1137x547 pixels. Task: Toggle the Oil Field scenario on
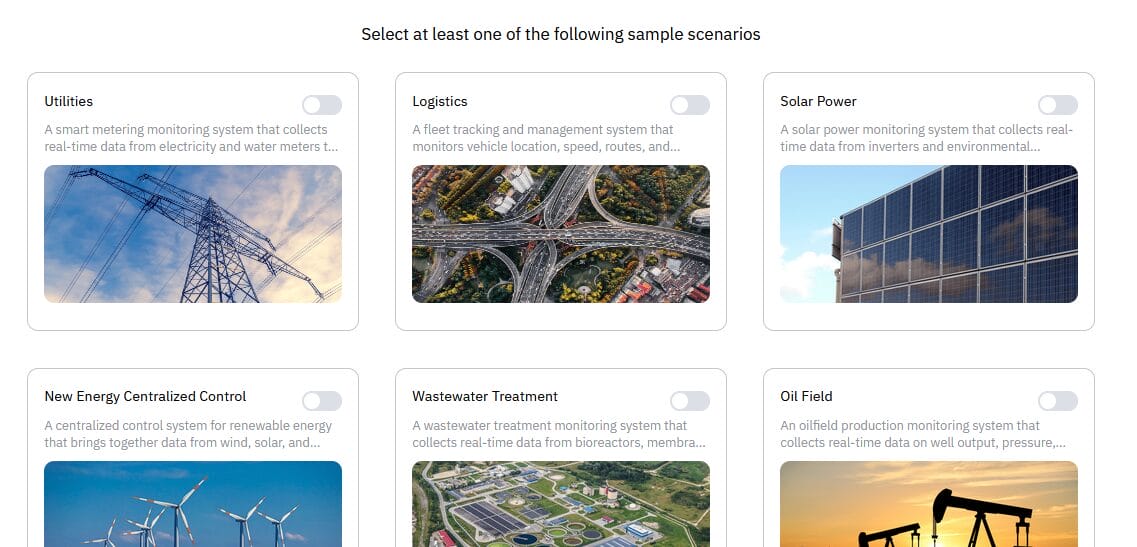(1057, 401)
